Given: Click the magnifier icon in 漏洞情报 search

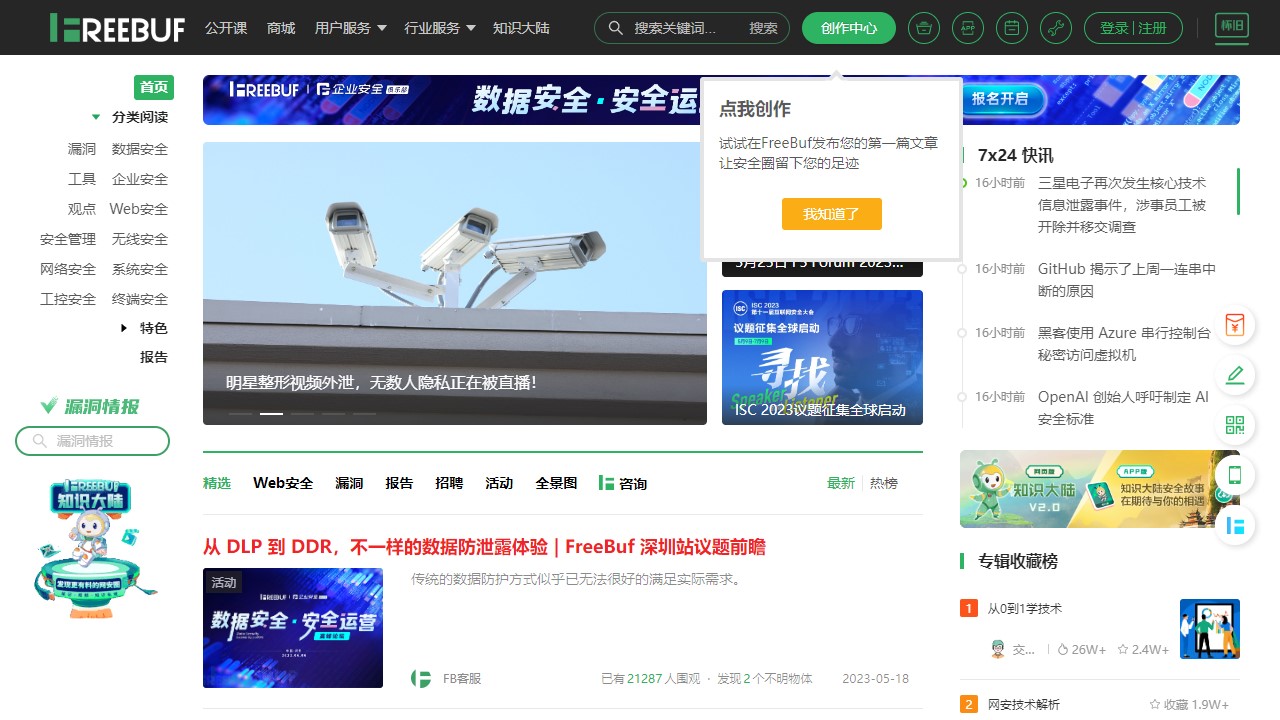Looking at the screenshot, I should [40, 441].
